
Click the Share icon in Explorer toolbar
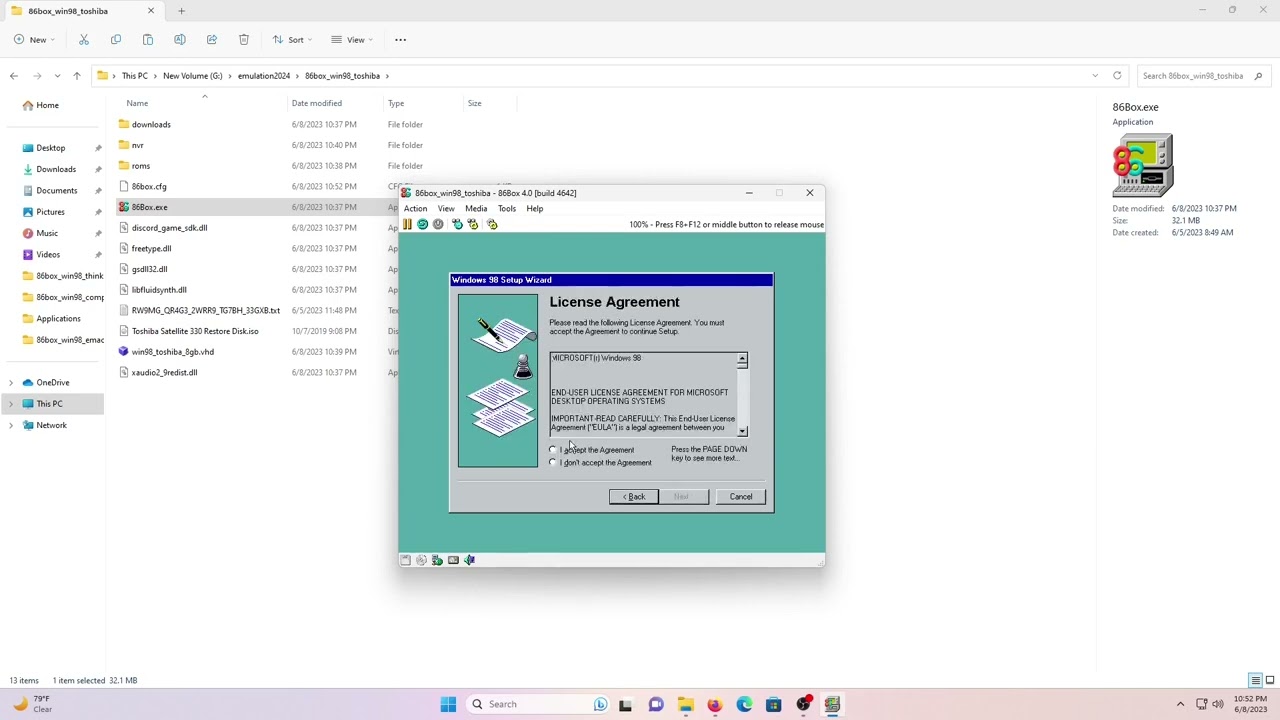click(212, 40)
